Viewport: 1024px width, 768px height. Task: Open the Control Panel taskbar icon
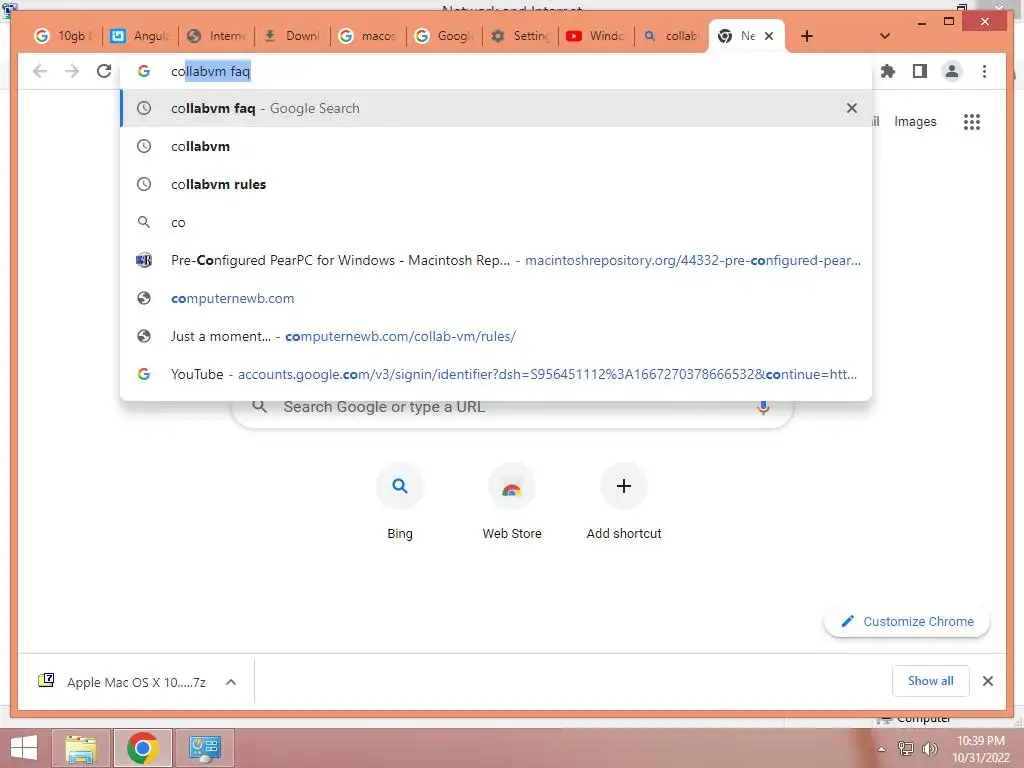pyautogui.click(x=204, y=748)
